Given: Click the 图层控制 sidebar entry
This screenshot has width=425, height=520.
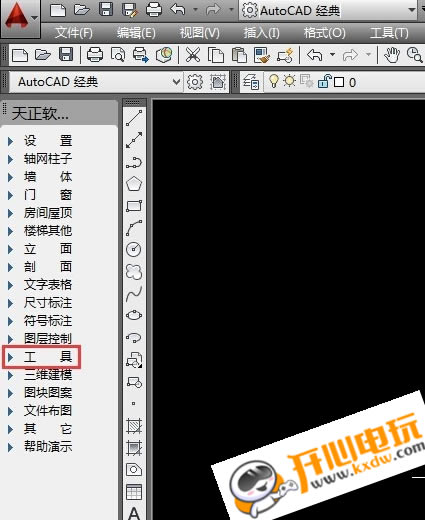Looking at the screenshot, I should click(48, 339).
